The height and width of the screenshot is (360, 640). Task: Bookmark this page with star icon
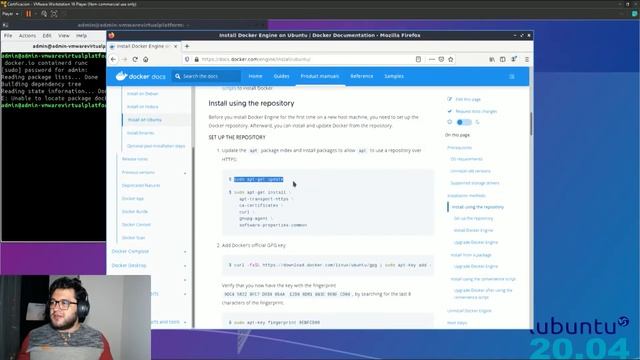451,59
